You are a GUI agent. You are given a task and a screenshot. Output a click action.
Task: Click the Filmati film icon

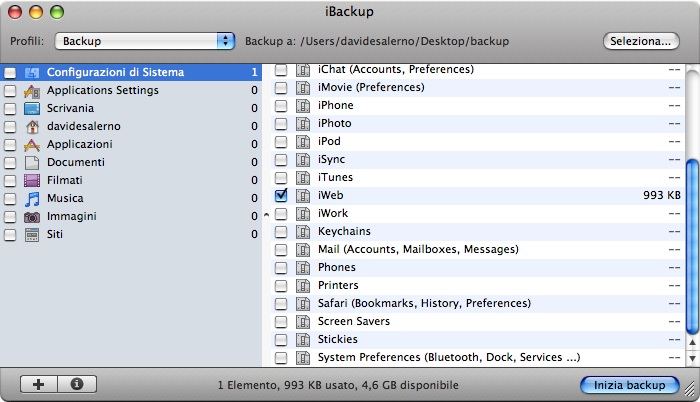pyautogui.click(x=32, y=180)
